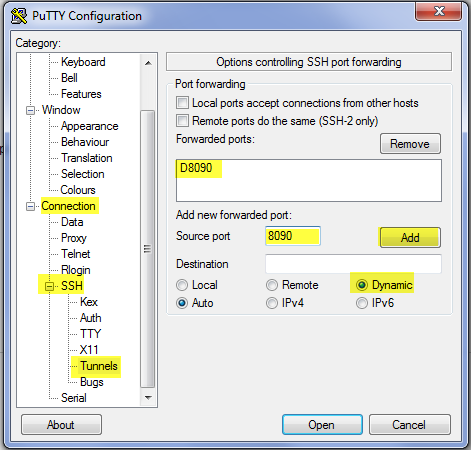Click the category list scroll up arrow

point(148,63)
